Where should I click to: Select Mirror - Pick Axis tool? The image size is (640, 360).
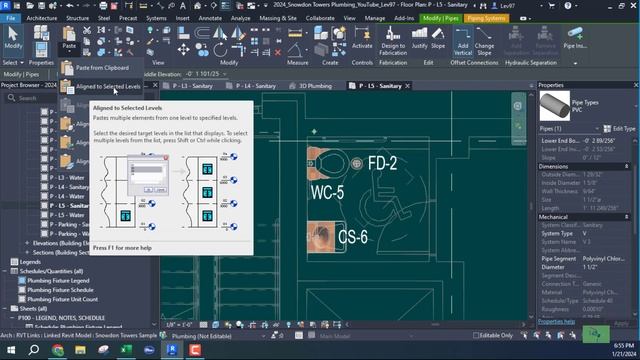point(220,33)
